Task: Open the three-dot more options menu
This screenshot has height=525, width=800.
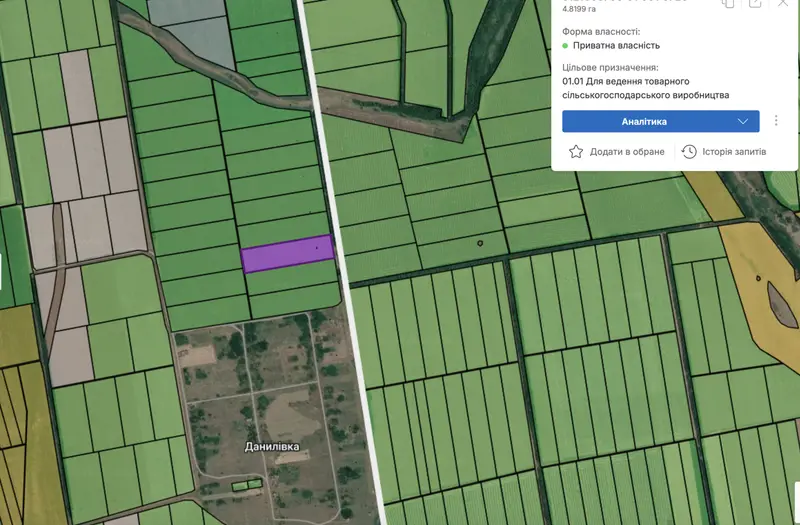Action: (x=776, y=121)
